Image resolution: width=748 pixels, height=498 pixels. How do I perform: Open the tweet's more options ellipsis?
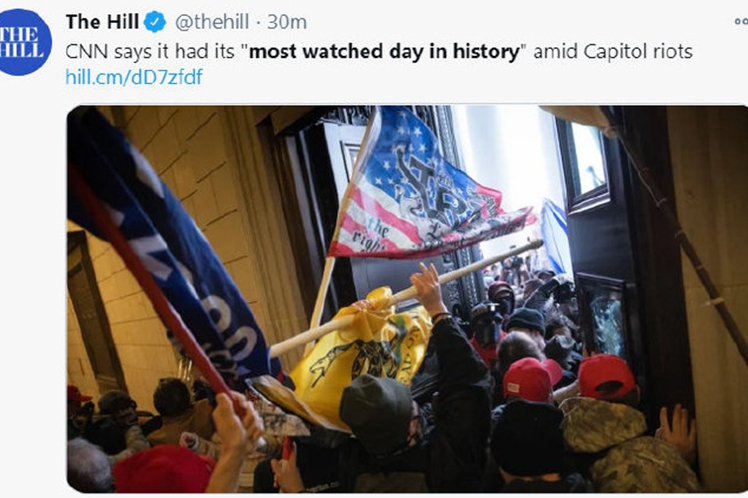point(741,21)
